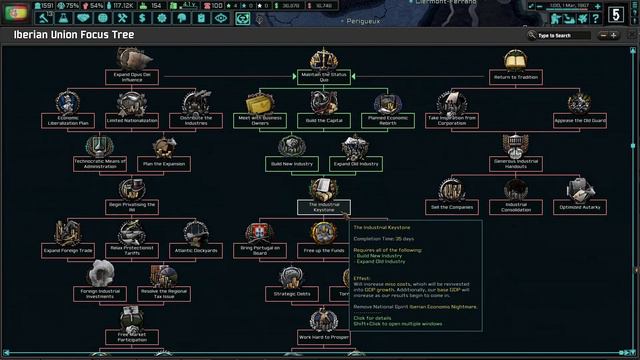Click the vertical scrollbar handle
Viewport: 640px width, 360px height.
(633, 145)
